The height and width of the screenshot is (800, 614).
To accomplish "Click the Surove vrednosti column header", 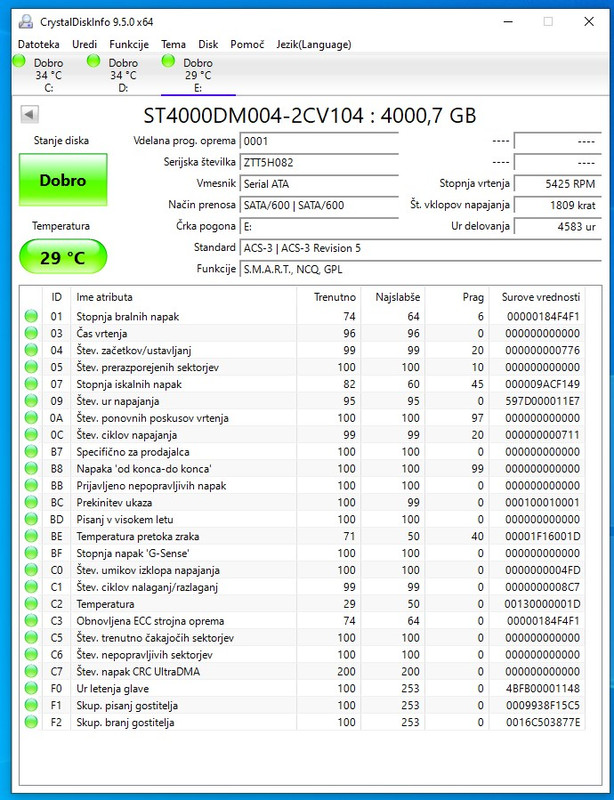I will 537,297.
